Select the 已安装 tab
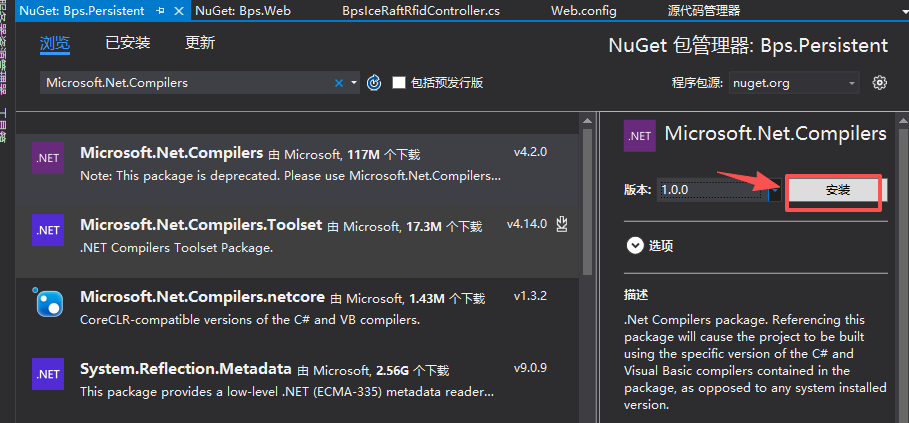The width and height of the screenshot is (909, 423). click(x=128, y=43)
